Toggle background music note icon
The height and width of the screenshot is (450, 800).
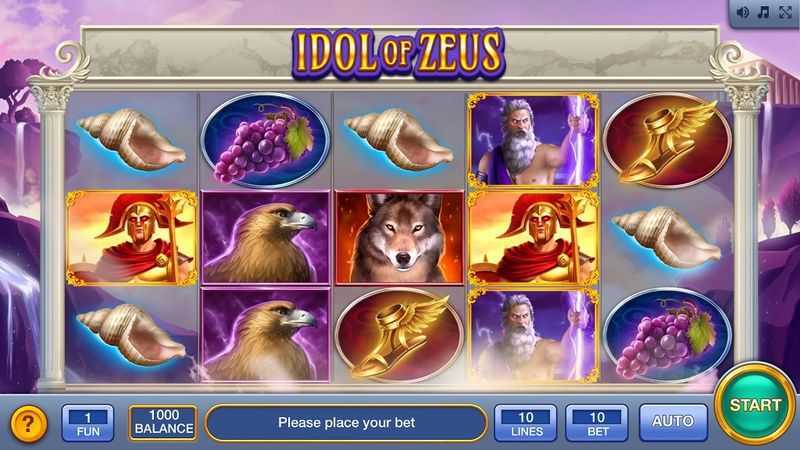(763, 12)
